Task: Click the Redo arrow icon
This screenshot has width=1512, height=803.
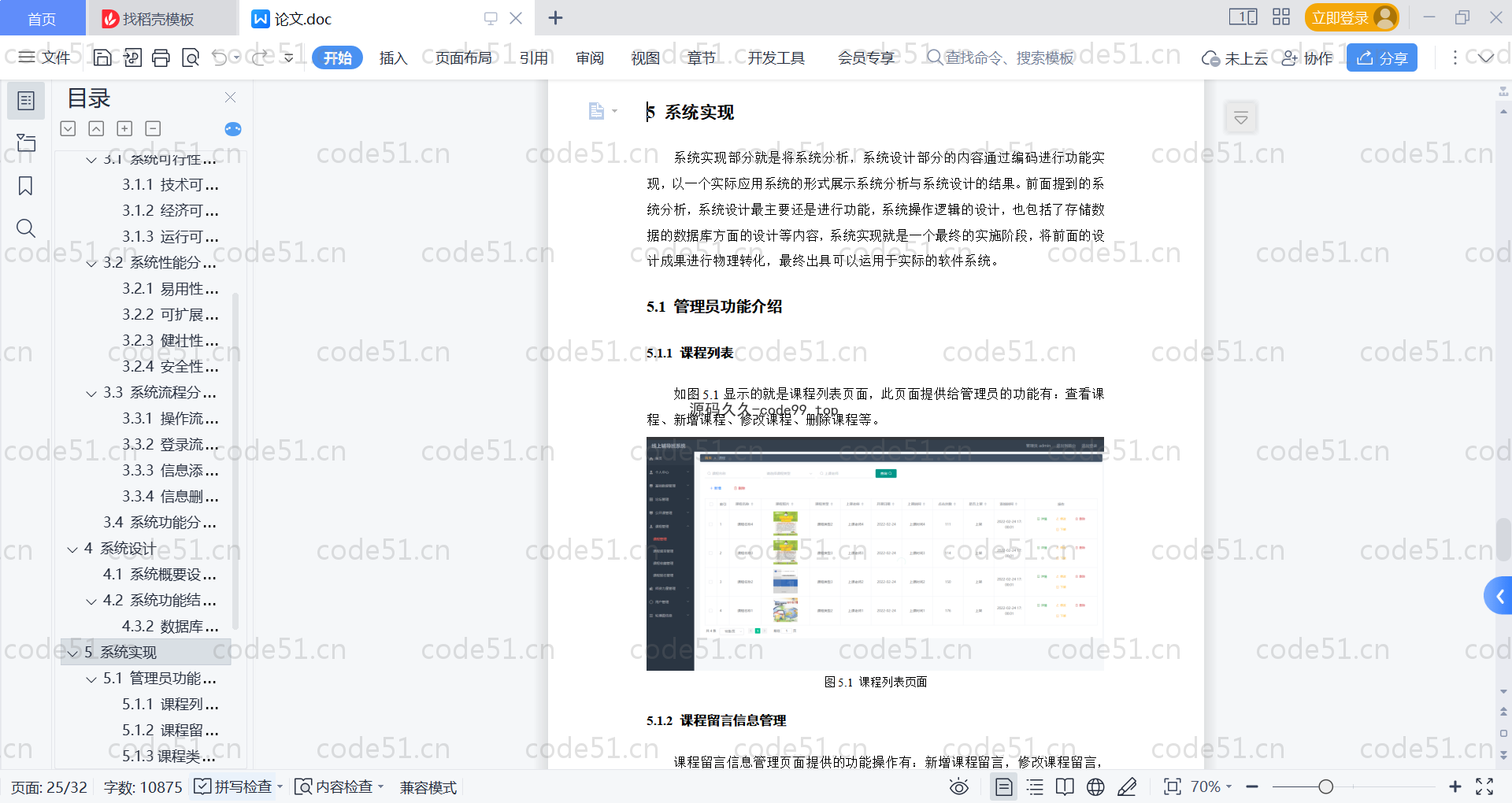Action: point(260,57)
